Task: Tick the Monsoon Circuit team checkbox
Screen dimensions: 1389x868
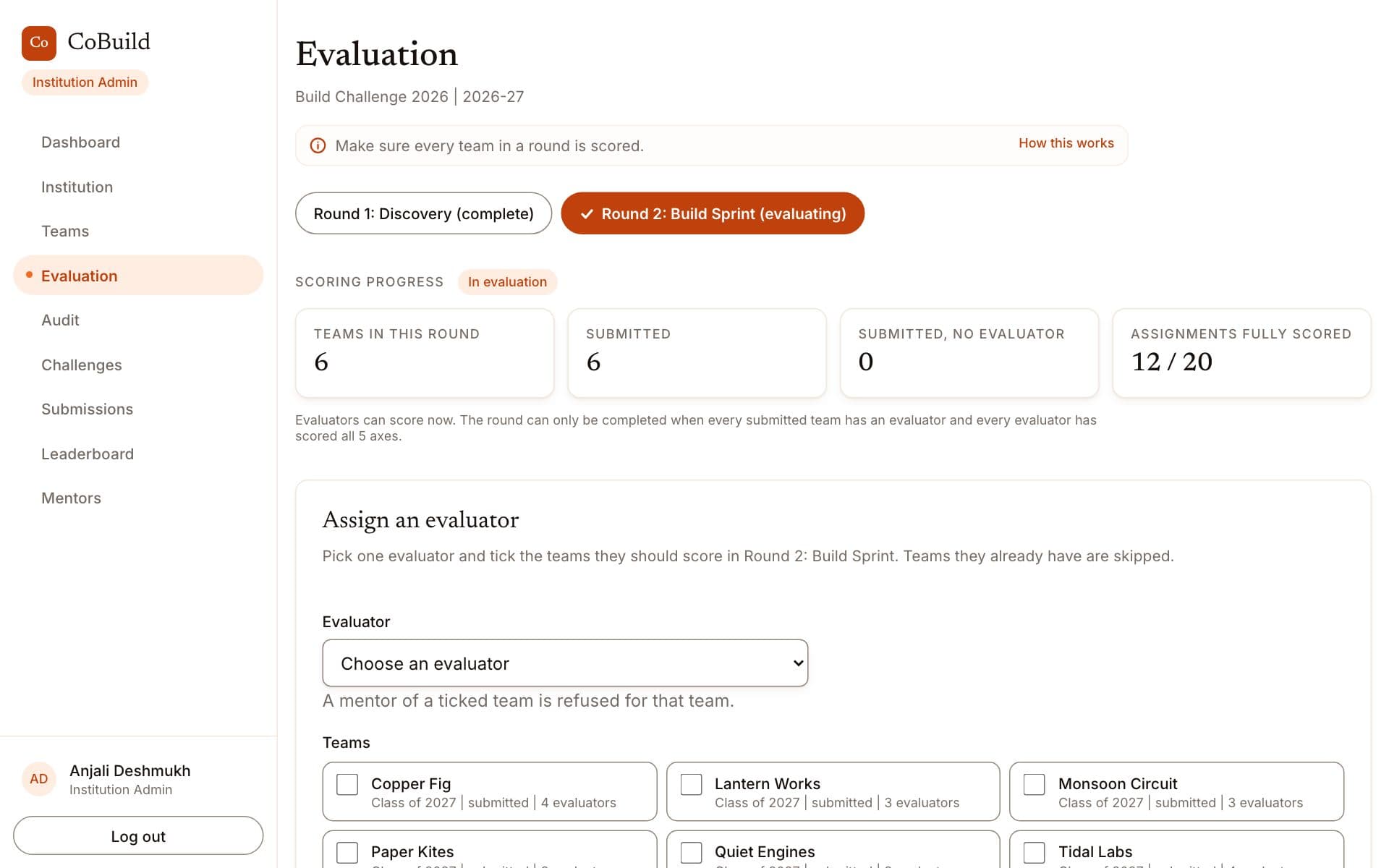Action: coord(1035,785)
